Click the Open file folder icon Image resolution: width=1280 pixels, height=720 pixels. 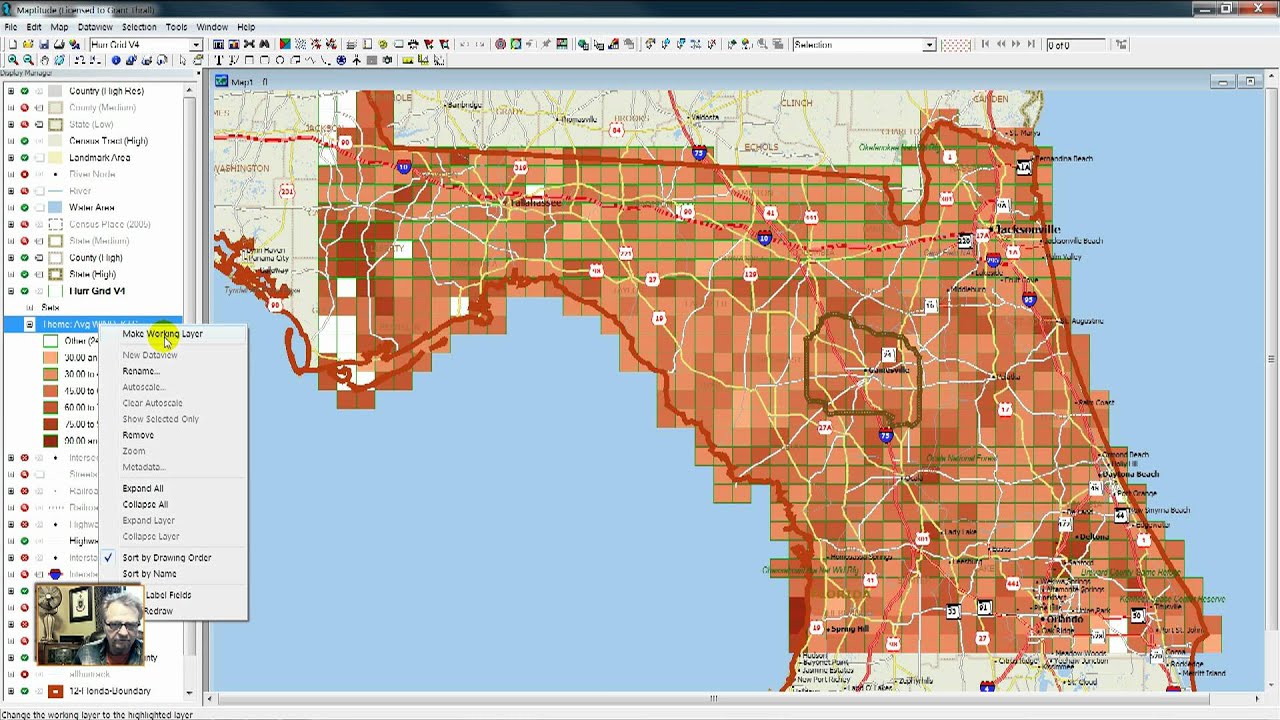[28, 45]
